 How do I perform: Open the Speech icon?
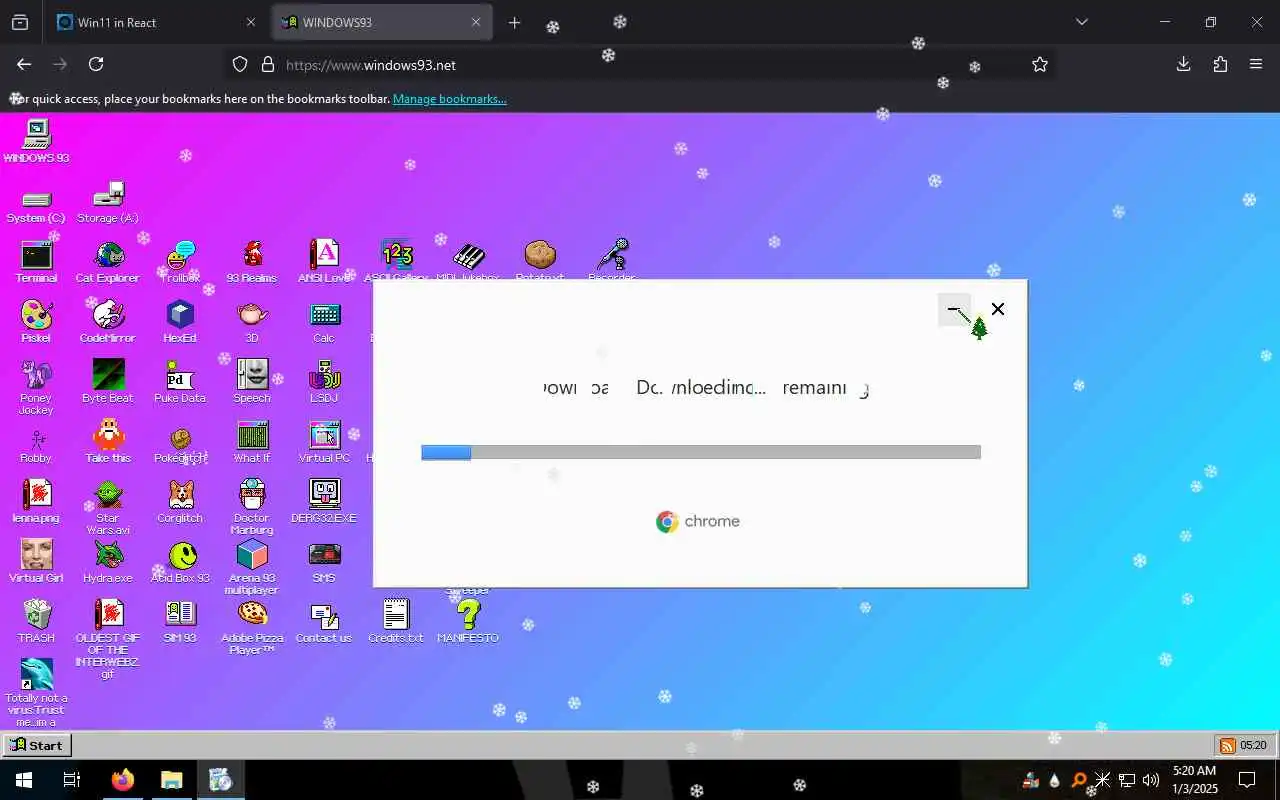point(252,383)
